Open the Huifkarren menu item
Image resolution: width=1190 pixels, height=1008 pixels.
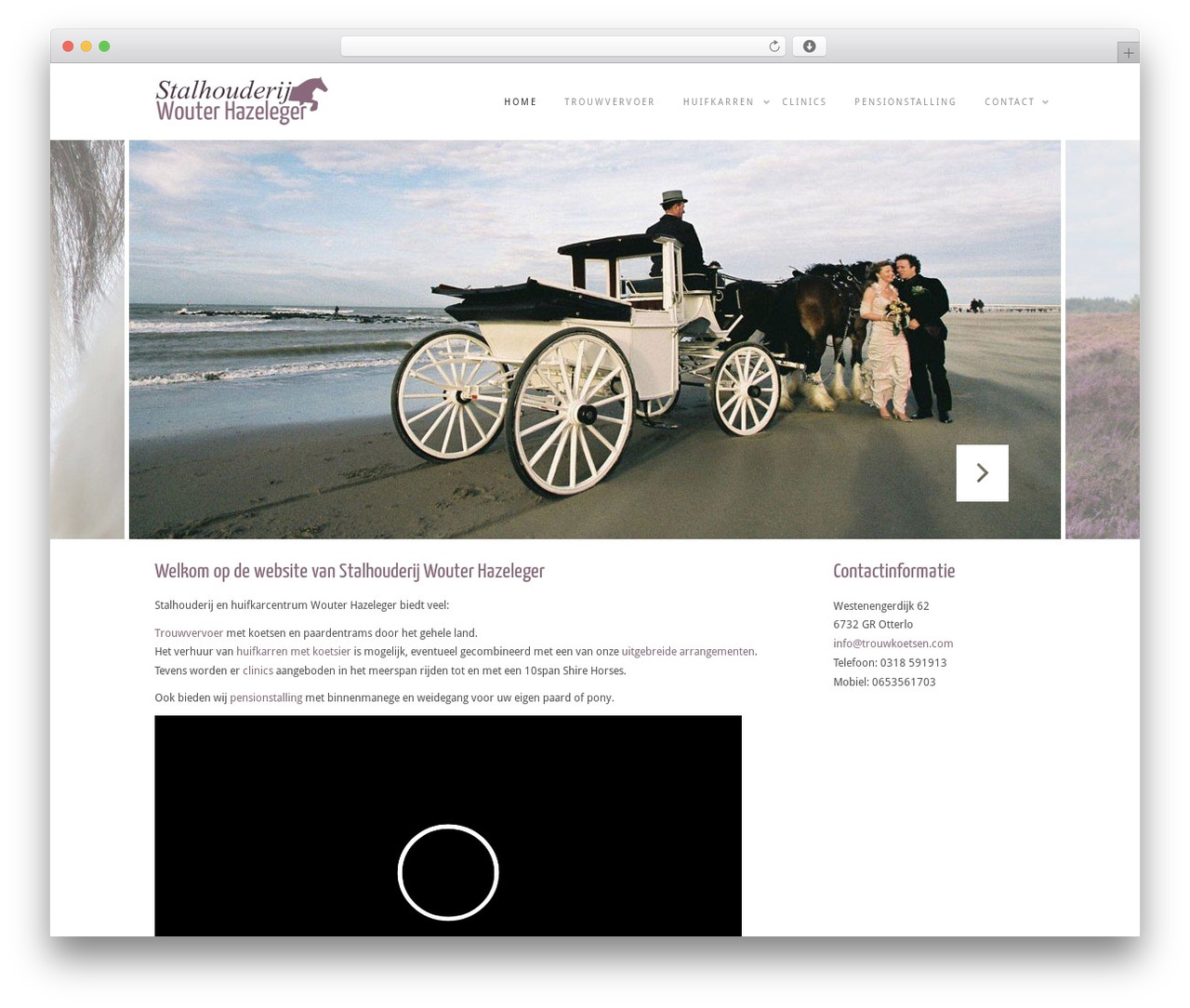[719, 102]
